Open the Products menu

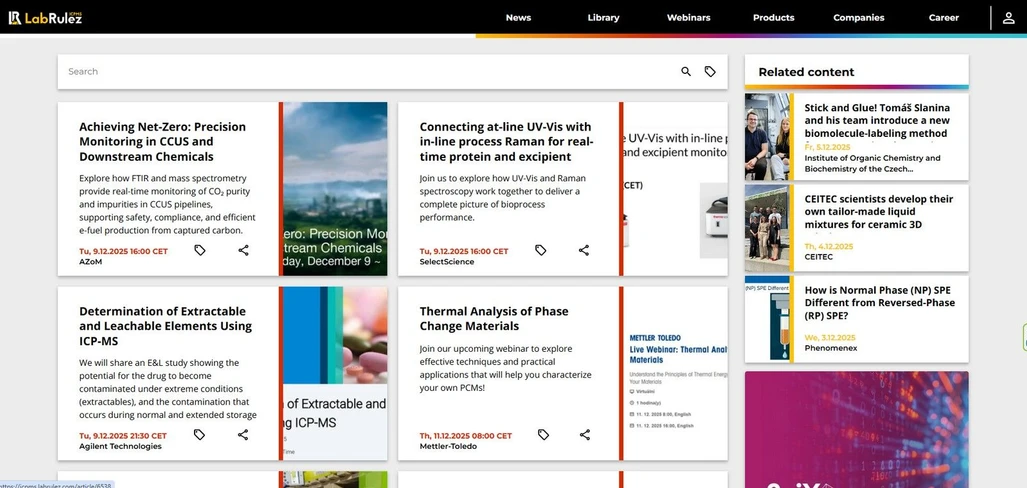[x=774, y=18]
